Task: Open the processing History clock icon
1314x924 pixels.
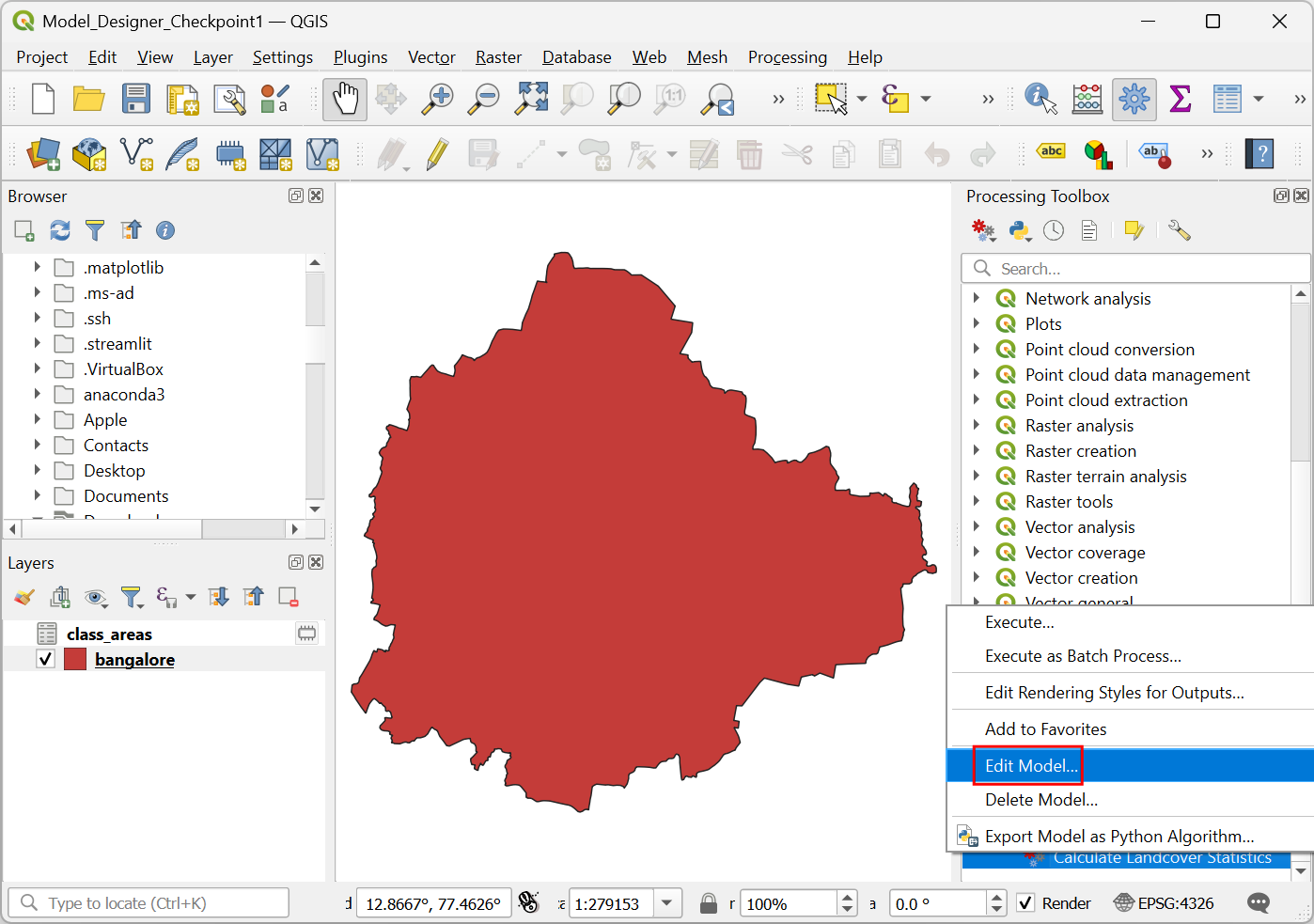Action: pos(1054,230)
